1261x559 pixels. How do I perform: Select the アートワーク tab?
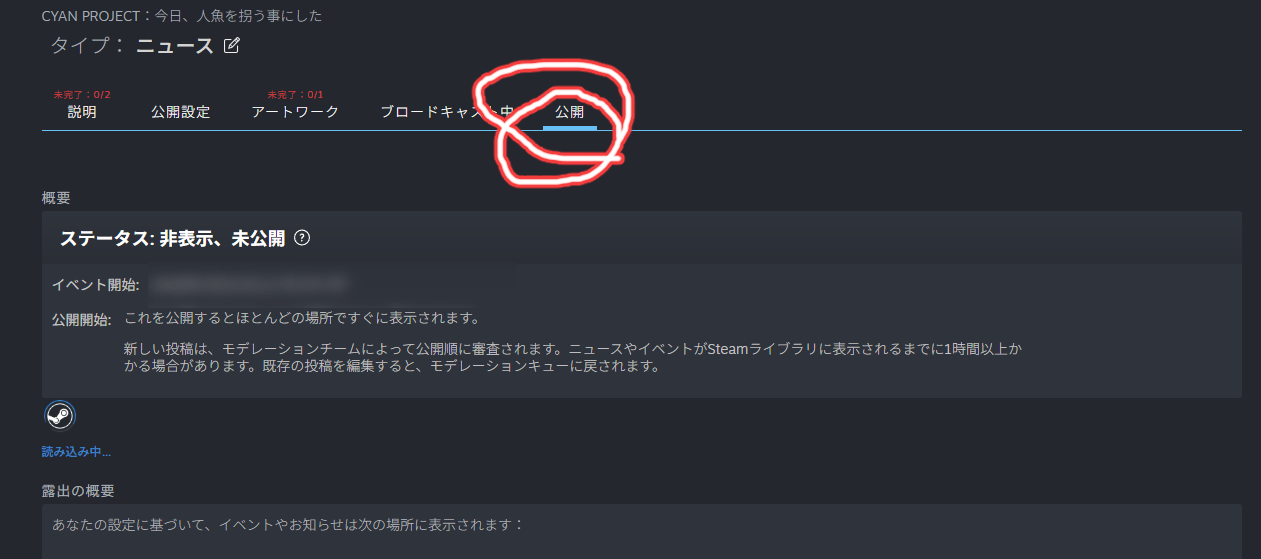(x=296, y=112)
